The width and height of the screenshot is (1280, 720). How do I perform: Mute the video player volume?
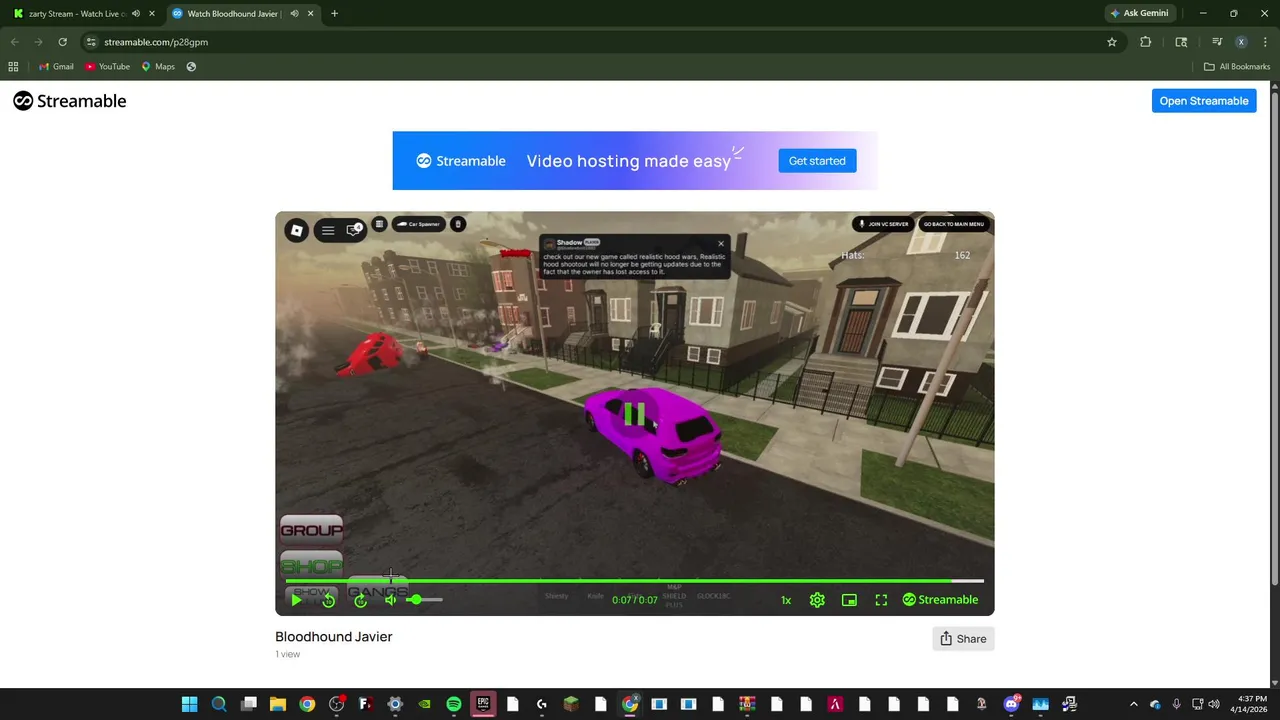[x=391, y=600]
